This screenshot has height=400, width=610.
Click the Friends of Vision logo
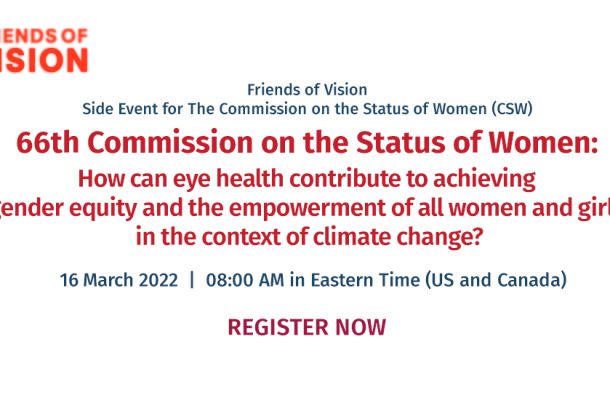pyautogui.click(x=44, y=50)
